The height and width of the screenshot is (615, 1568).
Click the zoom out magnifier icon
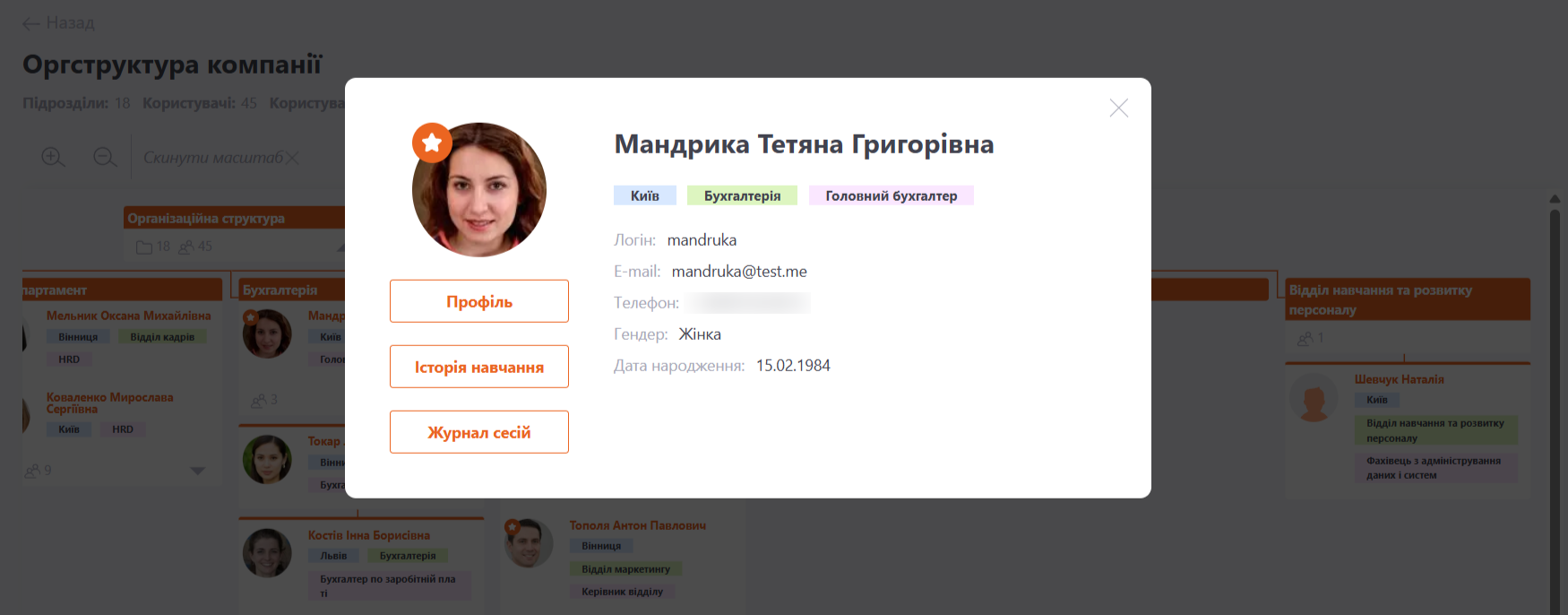pyautogui.click(x=105, y=158)
